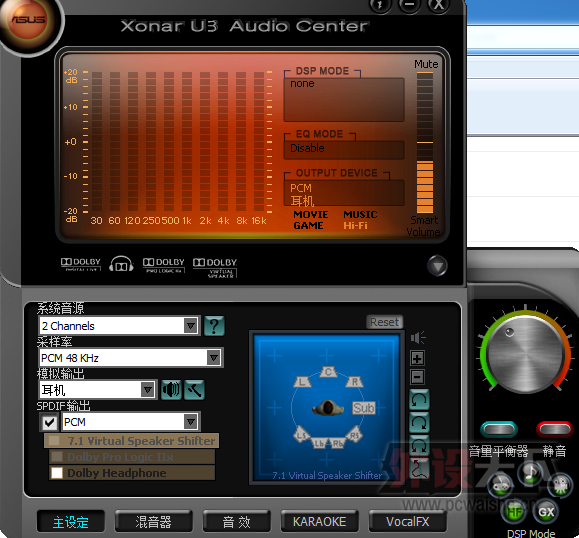Click the Dolby Pro Logic IIx logo
Screen dimensions: 579x538
click(x=163, y=265)
